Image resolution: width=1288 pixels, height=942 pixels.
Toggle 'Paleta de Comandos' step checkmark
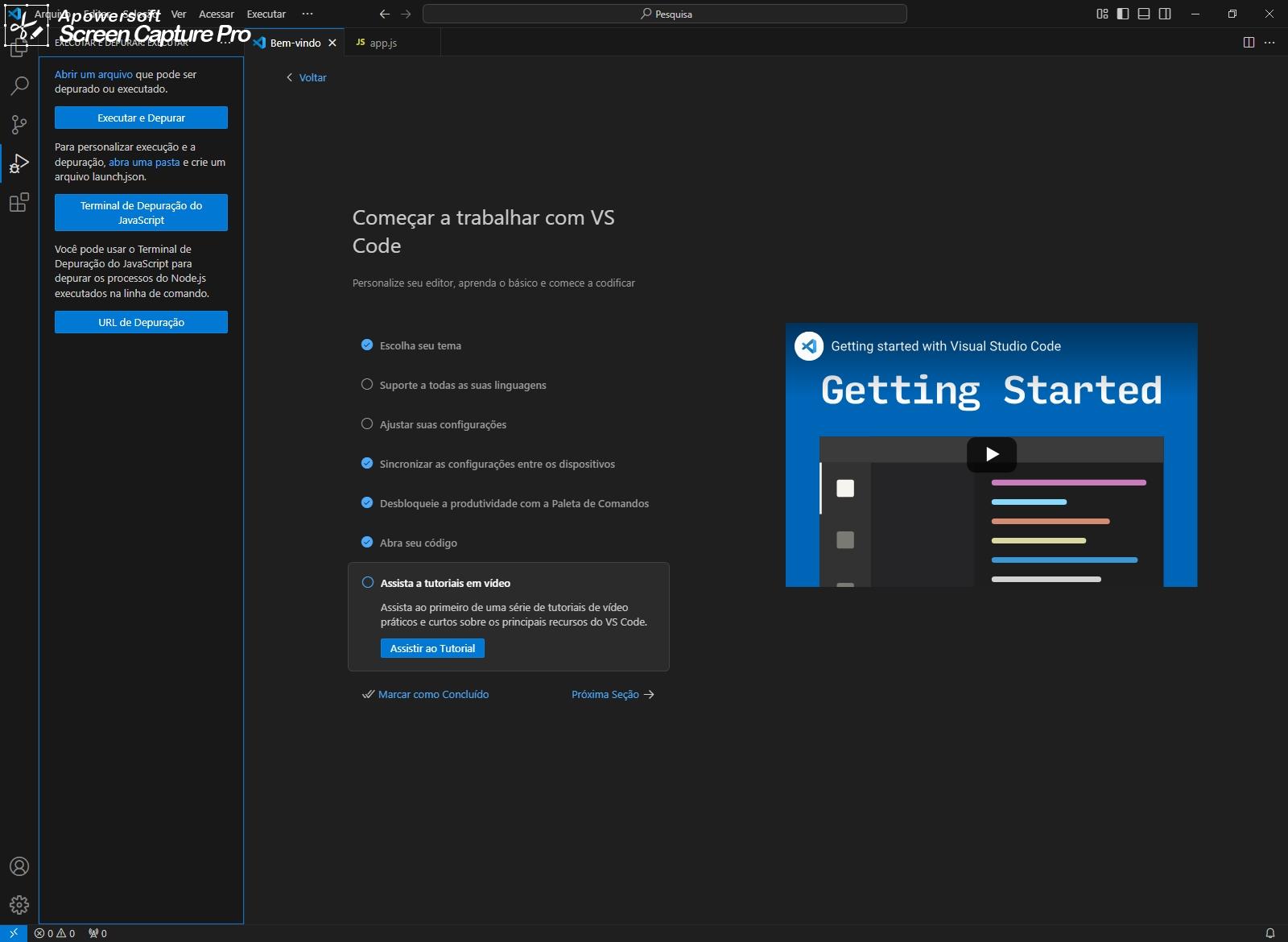[367, 503]
